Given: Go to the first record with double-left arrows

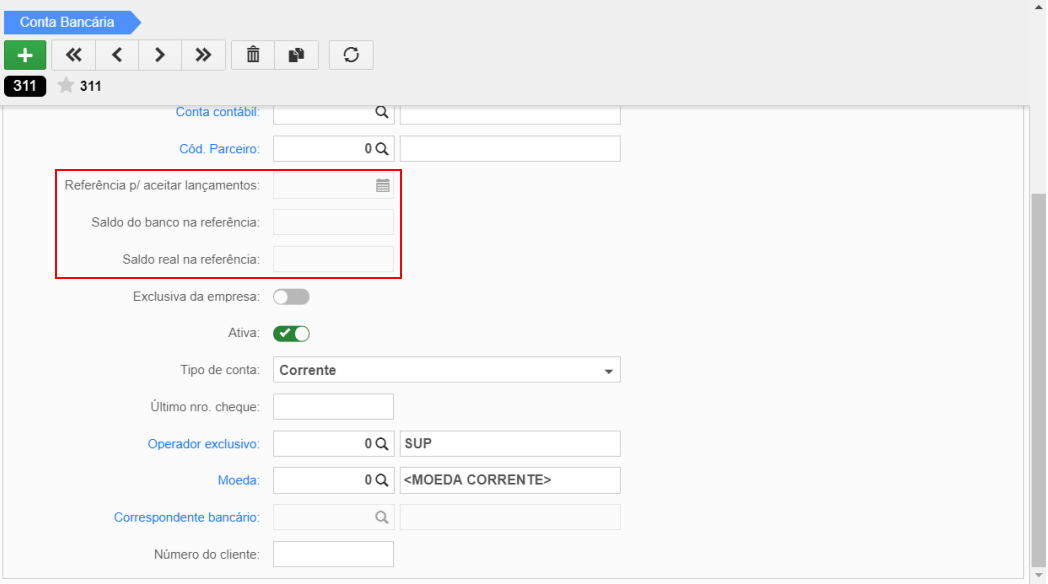Looking at the screenshot, I should [x=74, y=55].
